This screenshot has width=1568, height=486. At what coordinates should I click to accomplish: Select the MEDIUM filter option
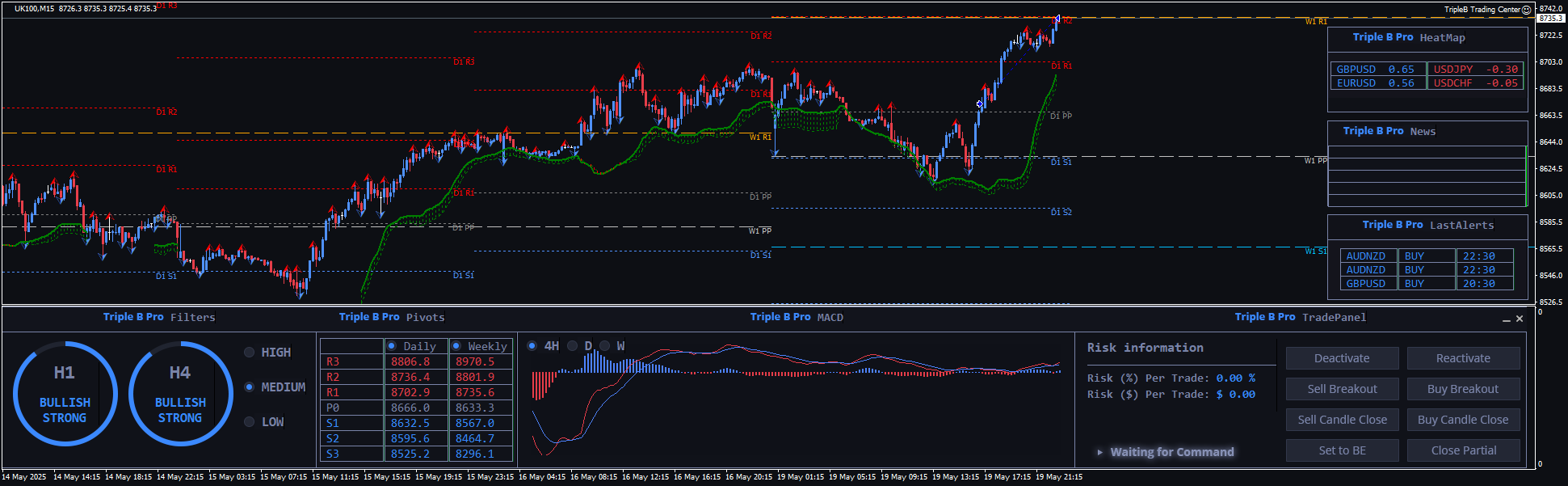click(x=250, y=387)
